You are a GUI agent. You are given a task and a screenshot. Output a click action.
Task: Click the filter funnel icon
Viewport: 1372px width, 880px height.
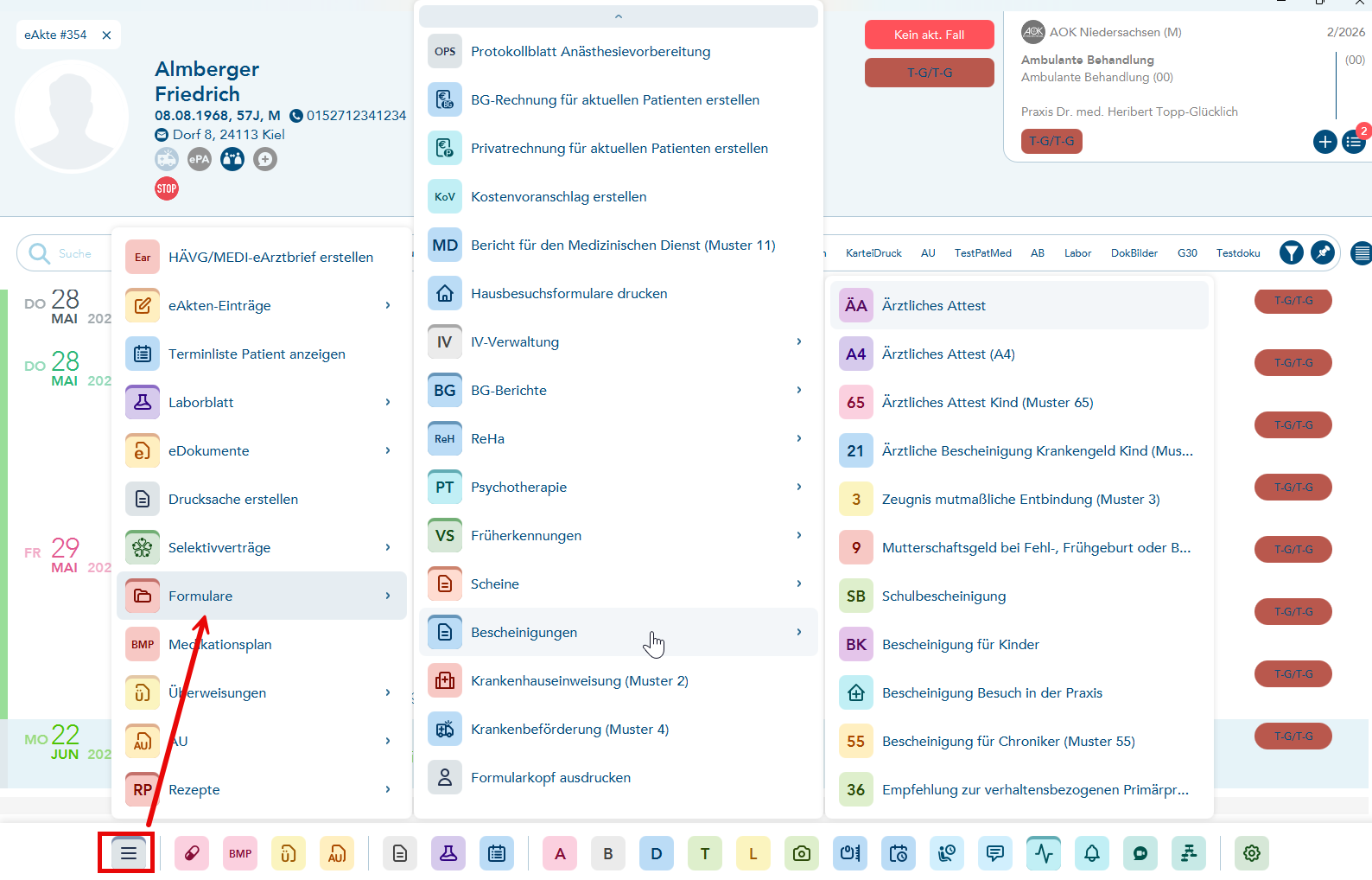pyautogui.click(x=1292, y=252)
